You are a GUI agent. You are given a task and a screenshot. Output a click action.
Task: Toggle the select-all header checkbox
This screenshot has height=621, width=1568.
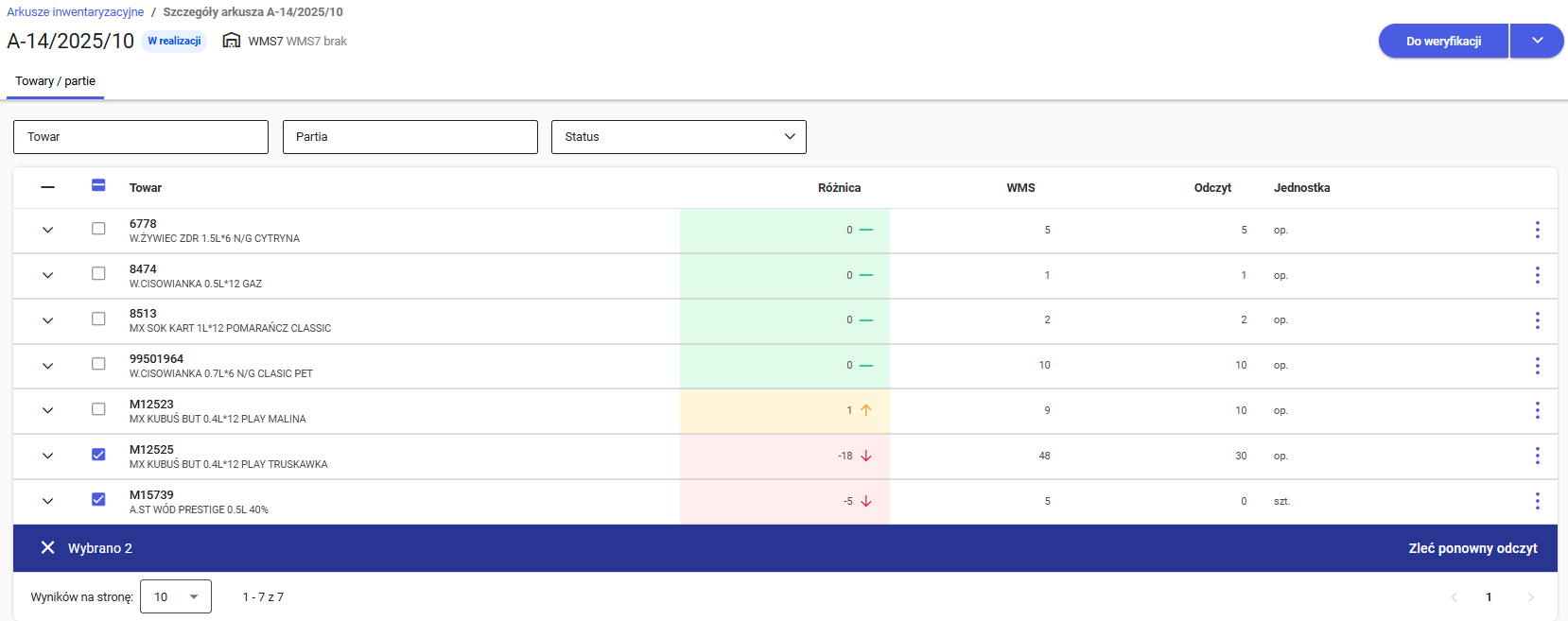tap(98, 186)
